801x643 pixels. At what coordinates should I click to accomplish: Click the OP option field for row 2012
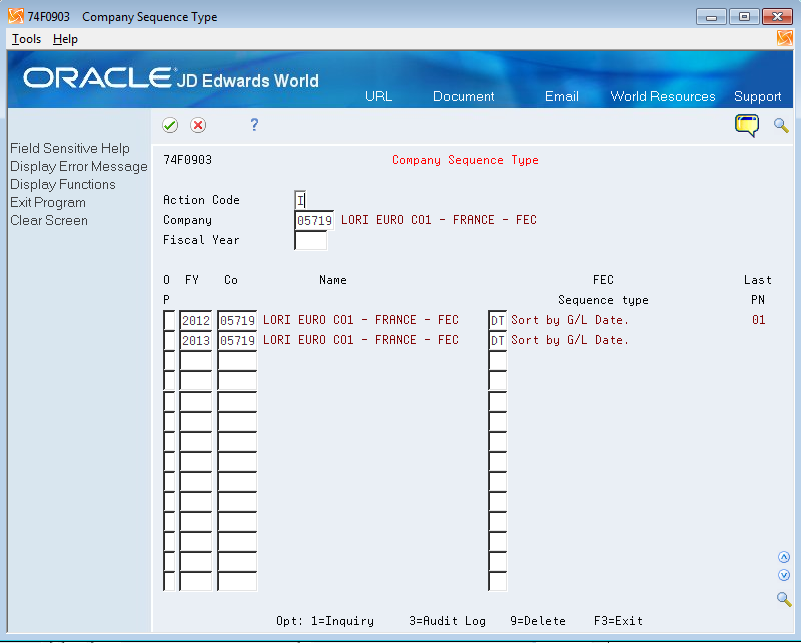point(169,320)
